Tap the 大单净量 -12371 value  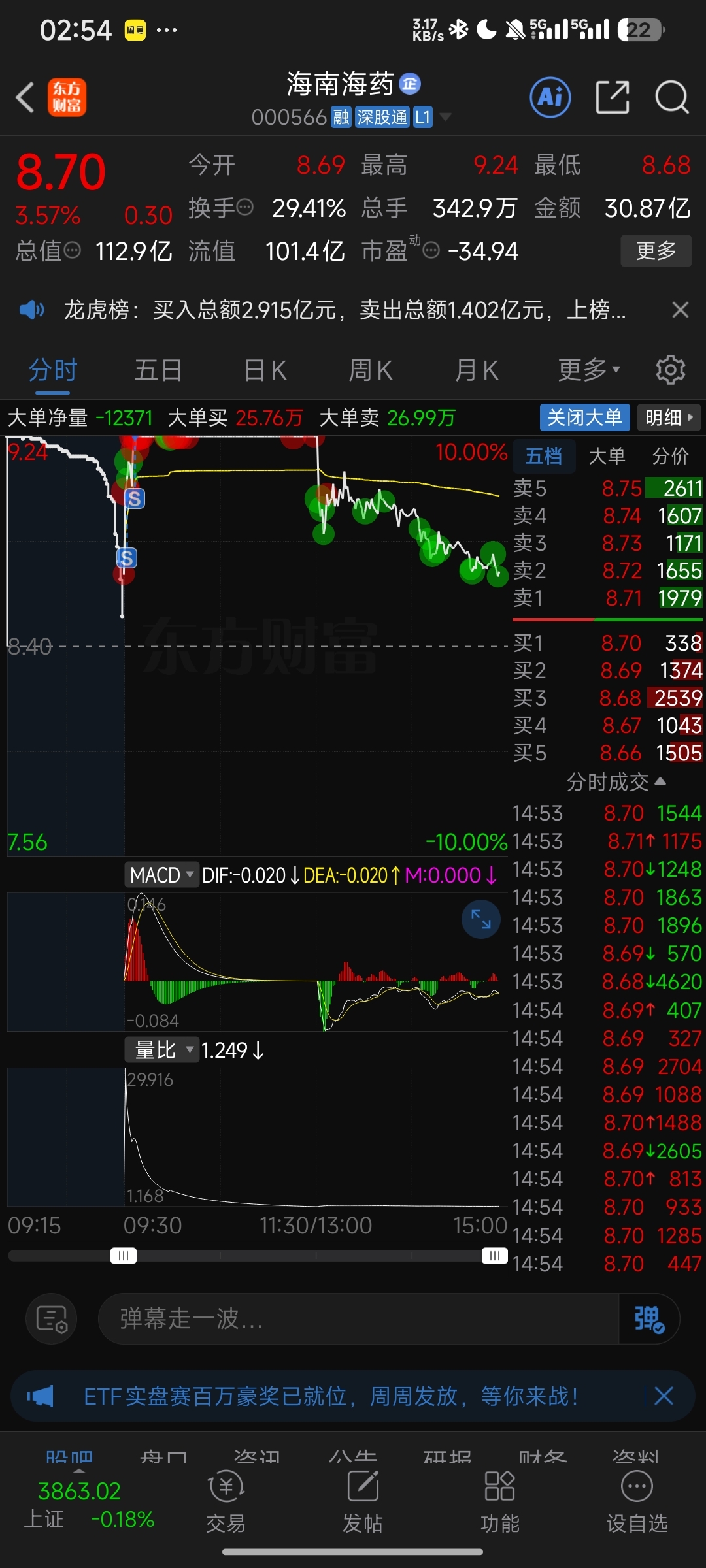tap(124, 417)
